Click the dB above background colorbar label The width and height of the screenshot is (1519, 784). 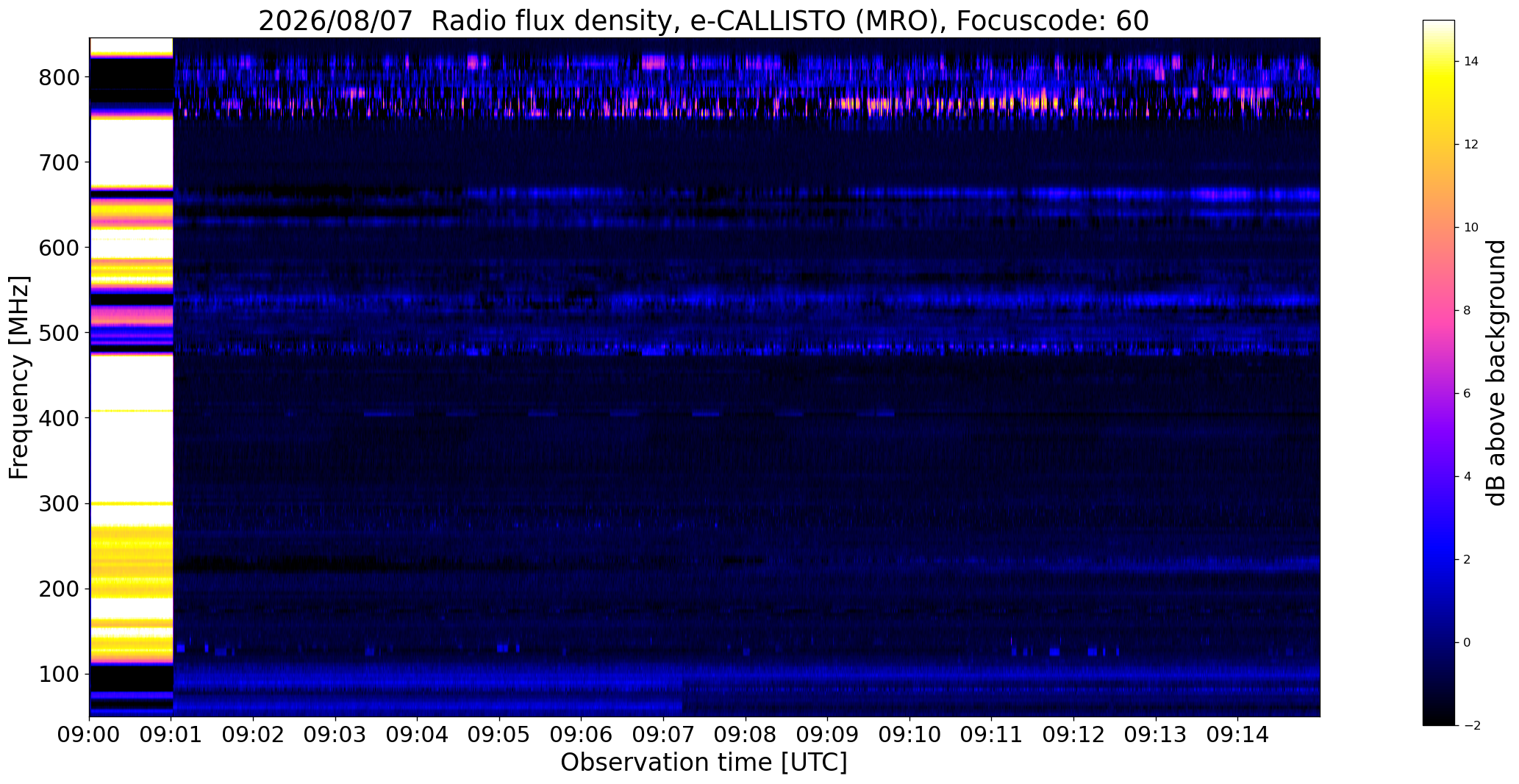[1496, 373]
